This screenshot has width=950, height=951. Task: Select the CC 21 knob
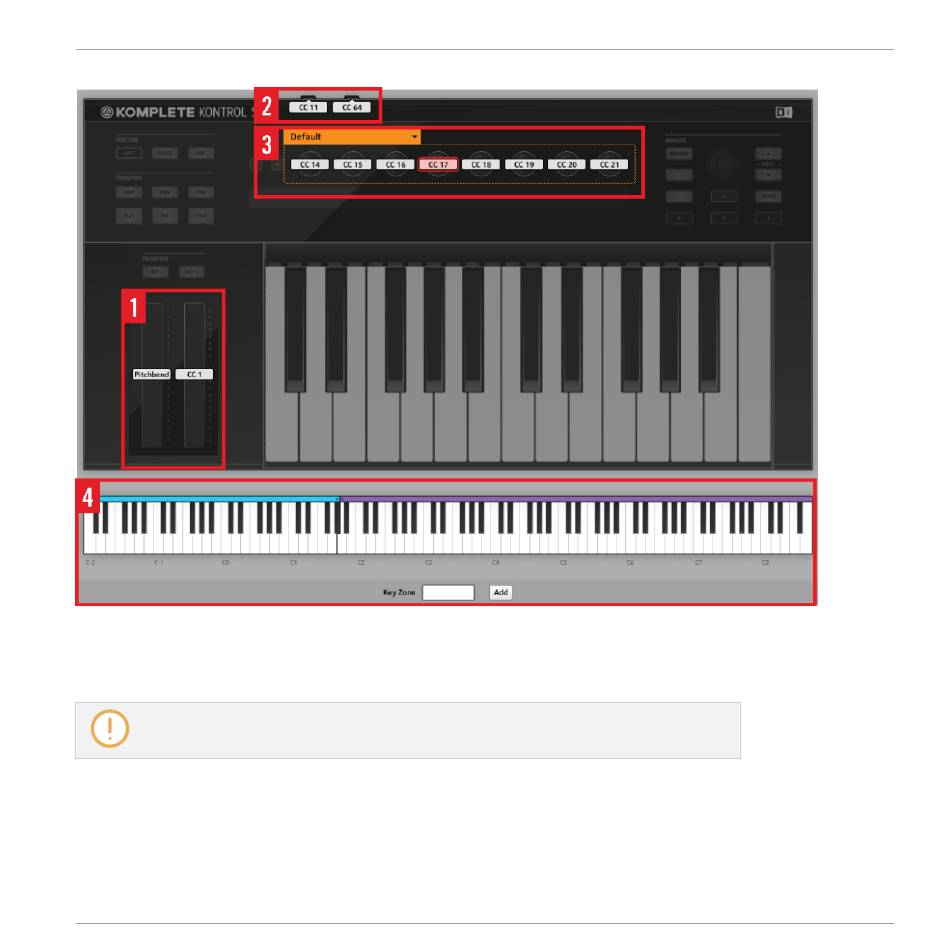pyautogui.click(x=610, y=164)
